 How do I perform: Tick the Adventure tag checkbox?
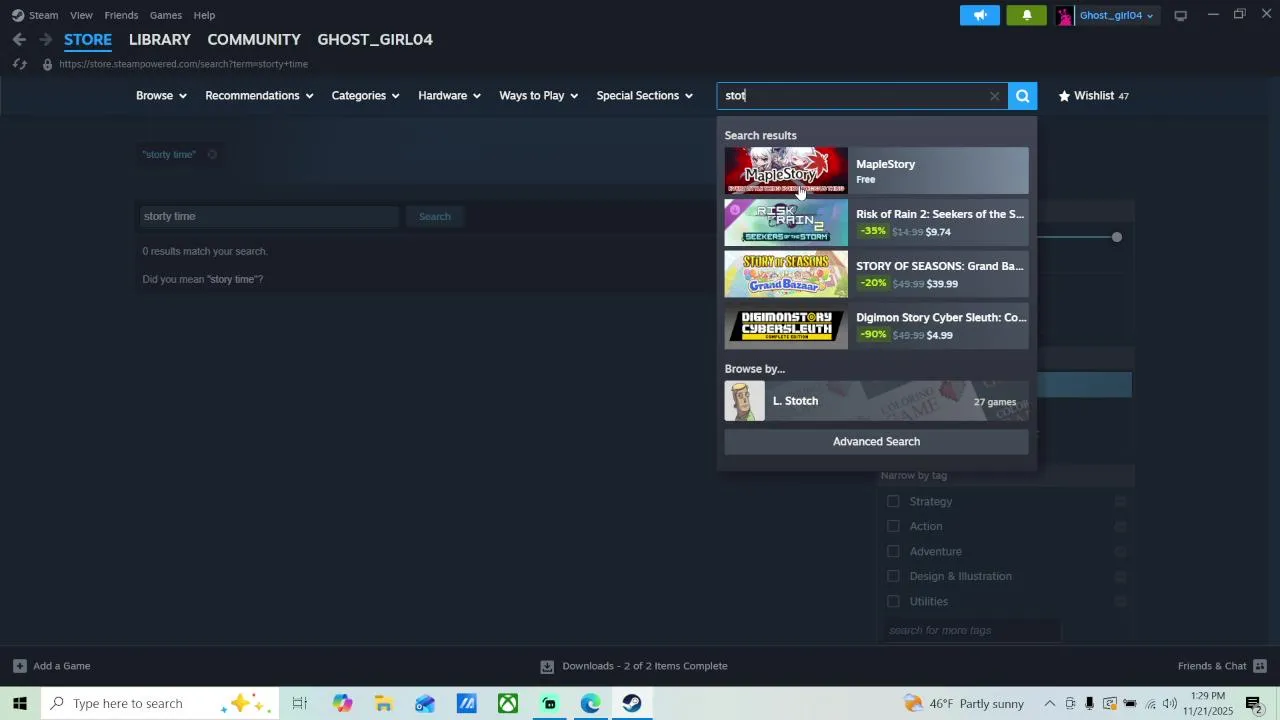pos(893,551)
